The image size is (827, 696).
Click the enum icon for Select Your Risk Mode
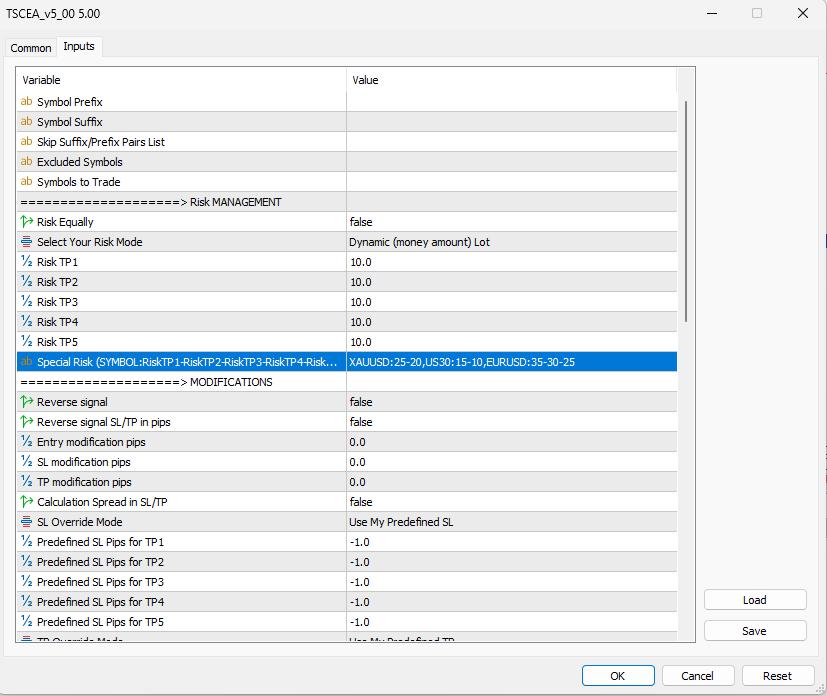[x=27, y=242]
